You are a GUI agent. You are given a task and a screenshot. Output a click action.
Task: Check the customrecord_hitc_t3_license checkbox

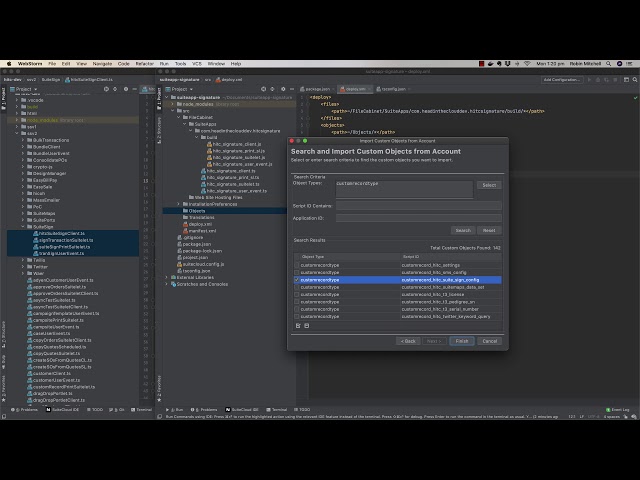pyautogui.click(x=297, y=295)
